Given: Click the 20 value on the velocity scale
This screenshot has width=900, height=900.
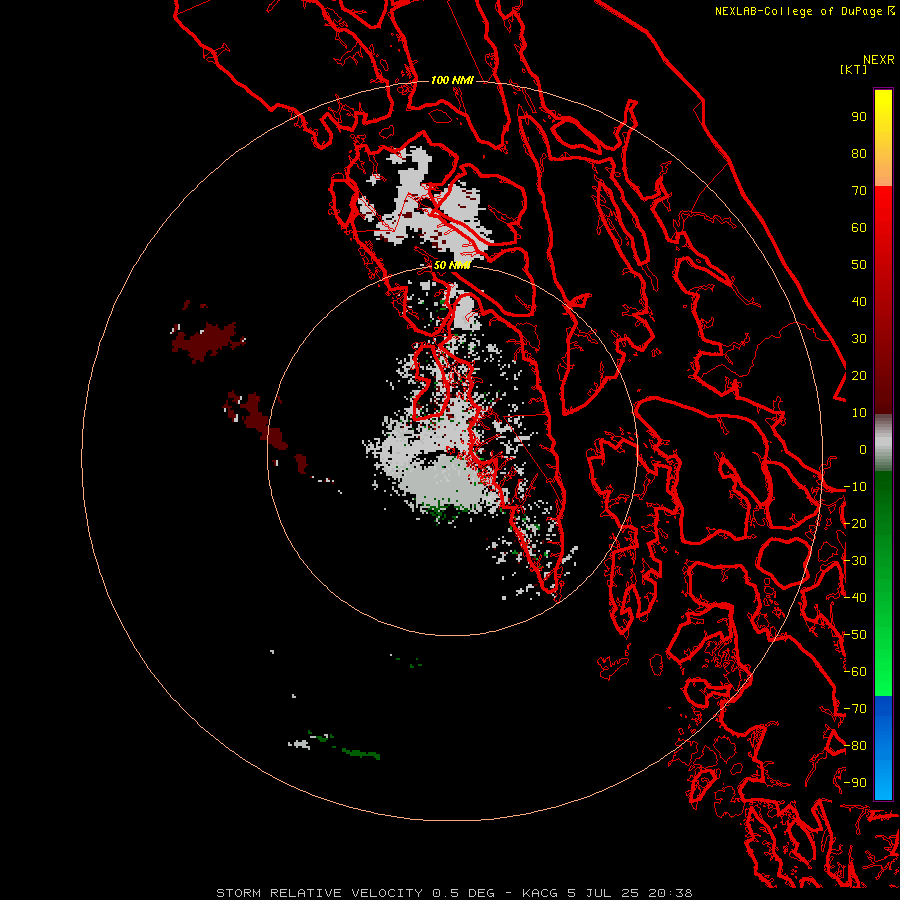Looking at the screenshot, I should tap(859, 376).
